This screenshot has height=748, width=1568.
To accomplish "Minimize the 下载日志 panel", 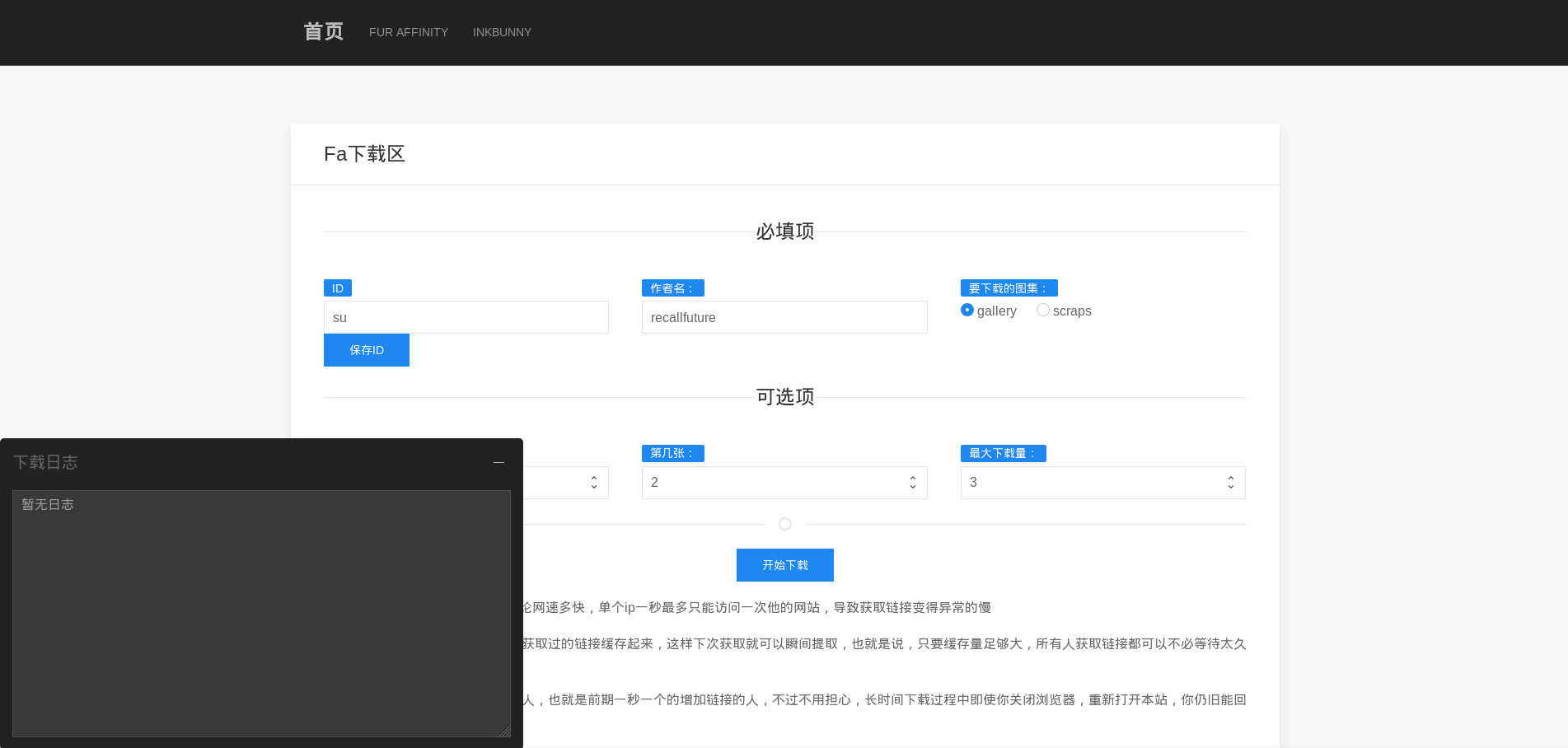I will (498, 463).
